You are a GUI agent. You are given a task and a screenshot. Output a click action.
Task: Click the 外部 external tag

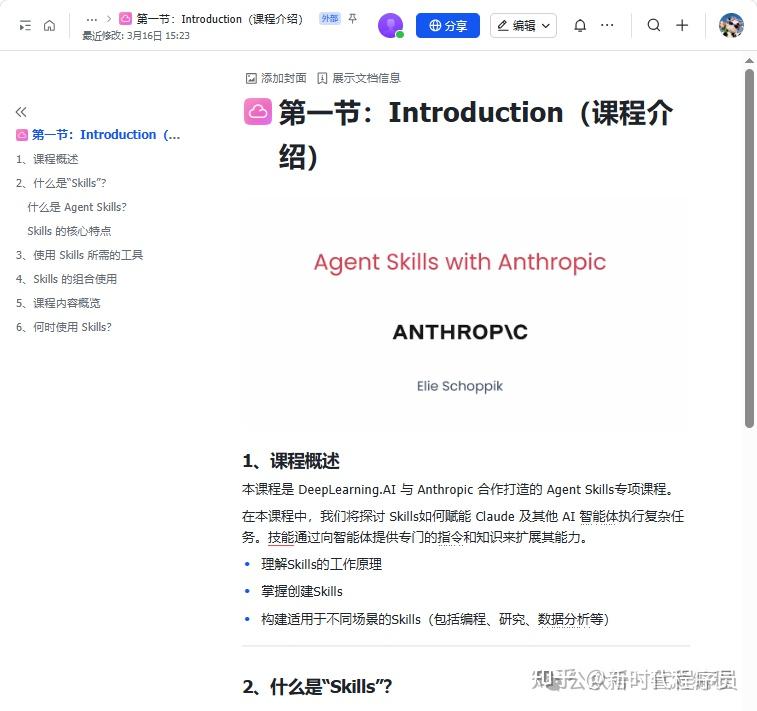click(330, 18)
